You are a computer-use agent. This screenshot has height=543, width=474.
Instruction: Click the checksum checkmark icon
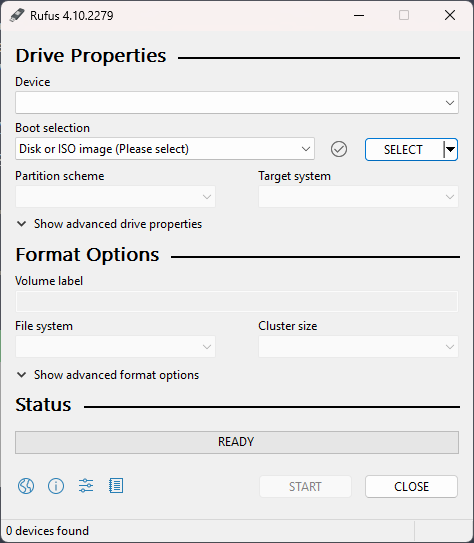[339, 149]
